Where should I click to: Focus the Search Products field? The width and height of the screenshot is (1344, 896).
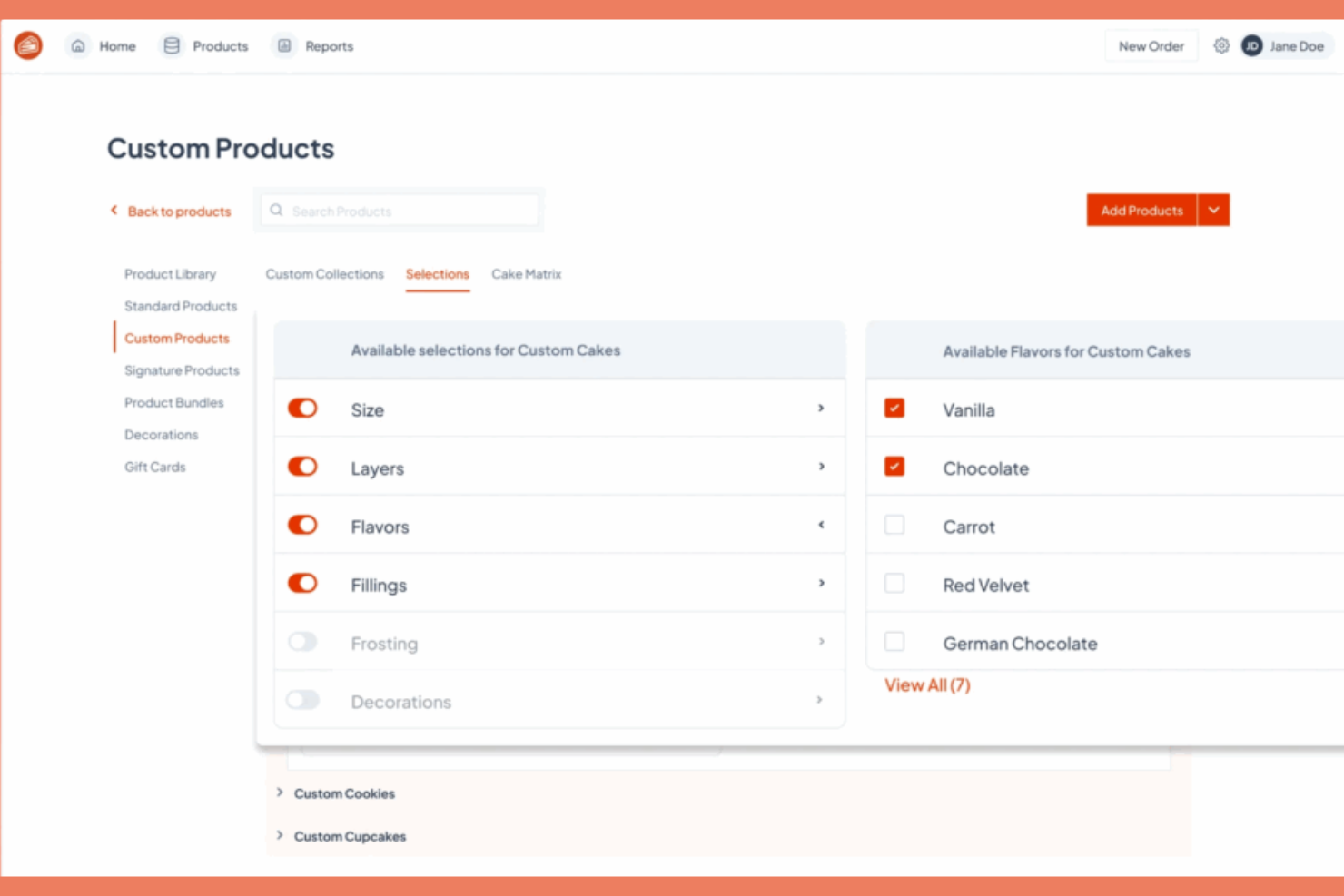coord(400,211)
